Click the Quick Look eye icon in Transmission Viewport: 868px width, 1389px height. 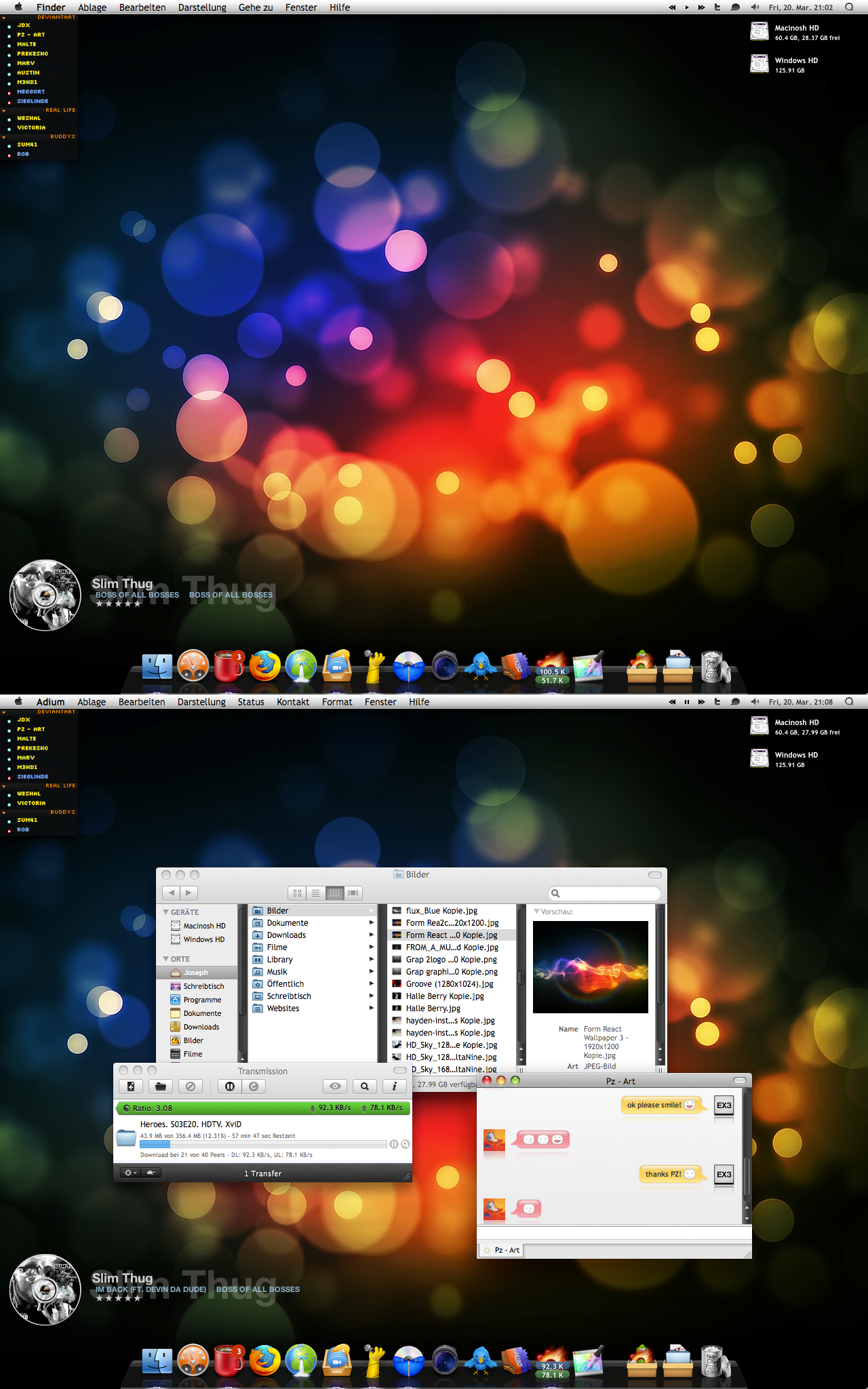point(335,1087)
